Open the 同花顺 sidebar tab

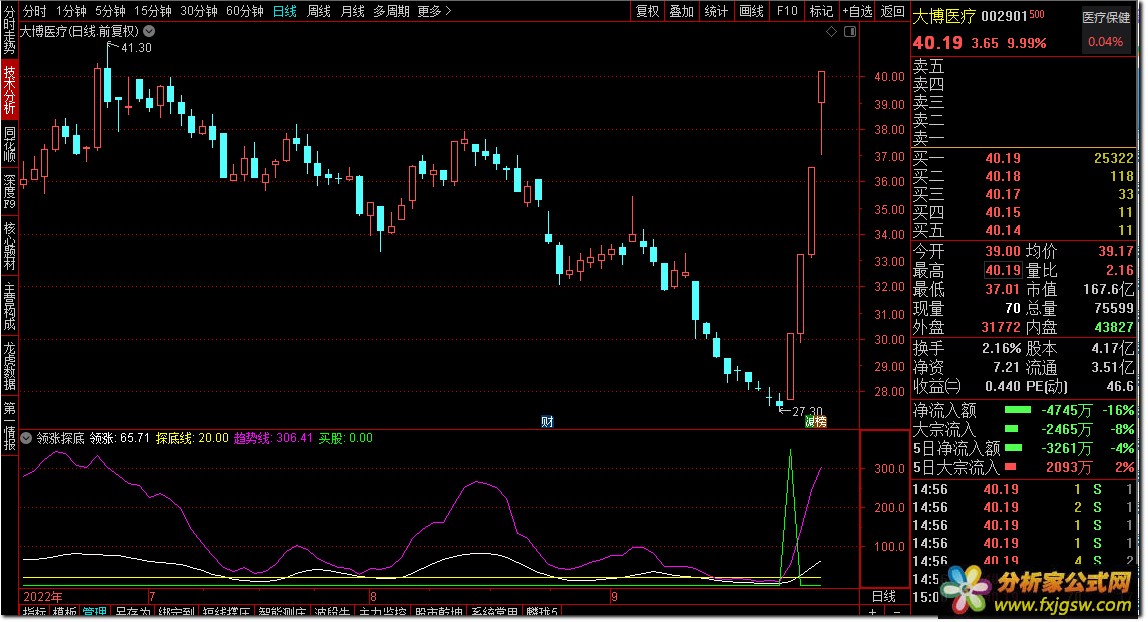[9, 143]
